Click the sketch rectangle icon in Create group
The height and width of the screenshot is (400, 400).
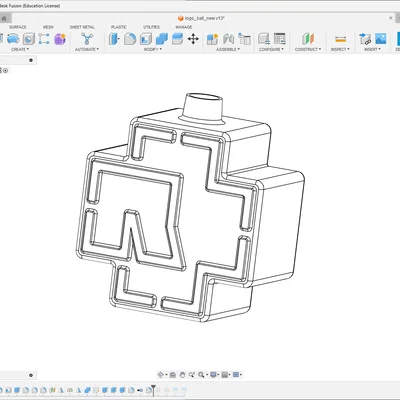pyautogui.click(x=44, y=39)
